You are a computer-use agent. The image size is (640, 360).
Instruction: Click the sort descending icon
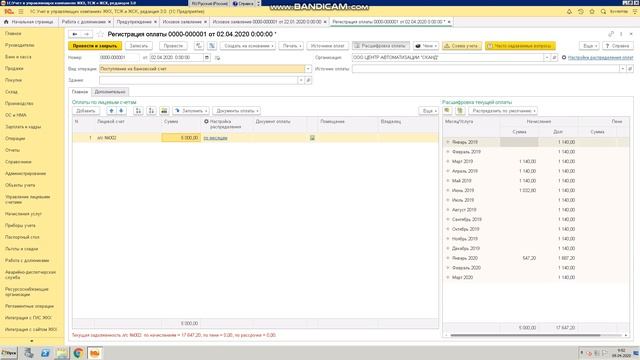pos(151,111)
